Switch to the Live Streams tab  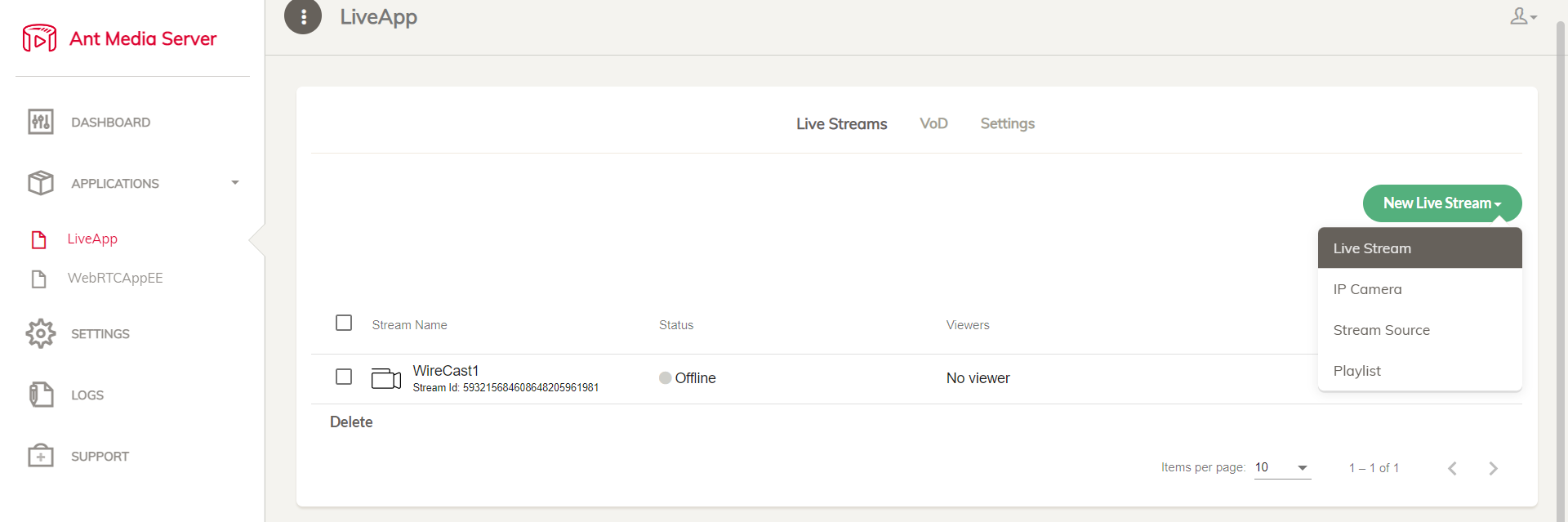(x=842, y=123)
